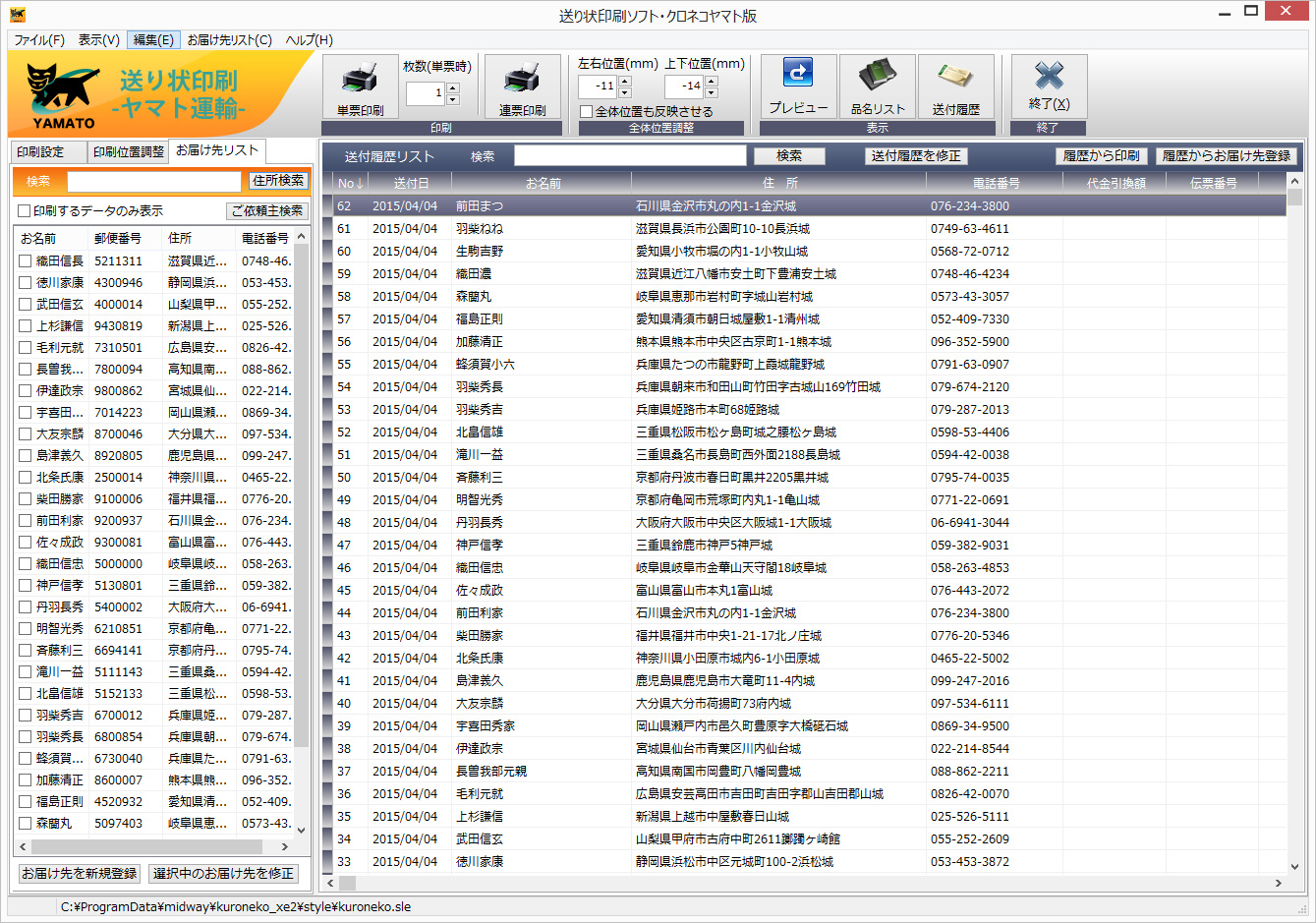Check the box for 徳川家康
The width and height of the screenshot is (1316, 923).
click(x=25, y=283)
